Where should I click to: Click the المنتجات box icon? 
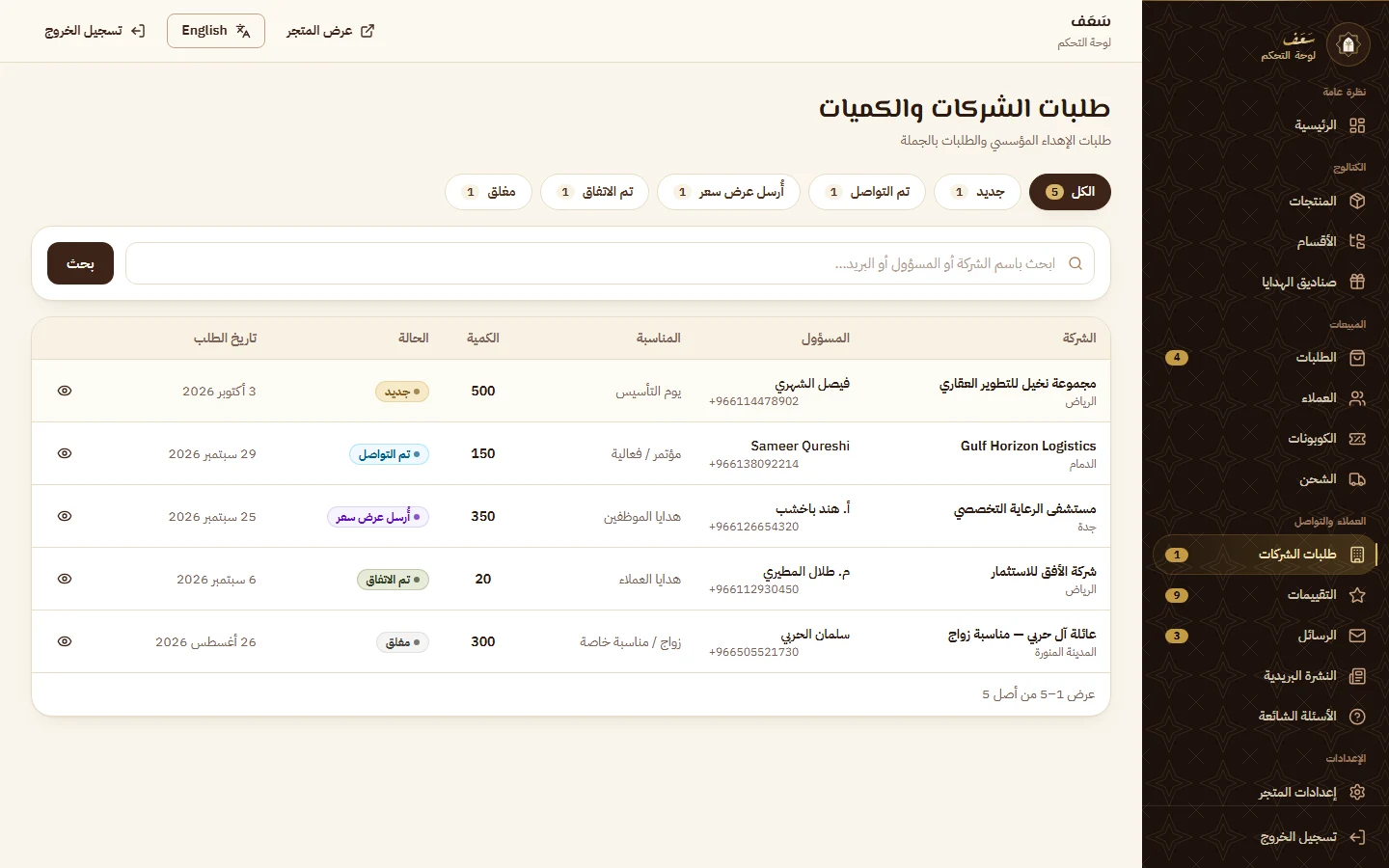pos(1357,201)
